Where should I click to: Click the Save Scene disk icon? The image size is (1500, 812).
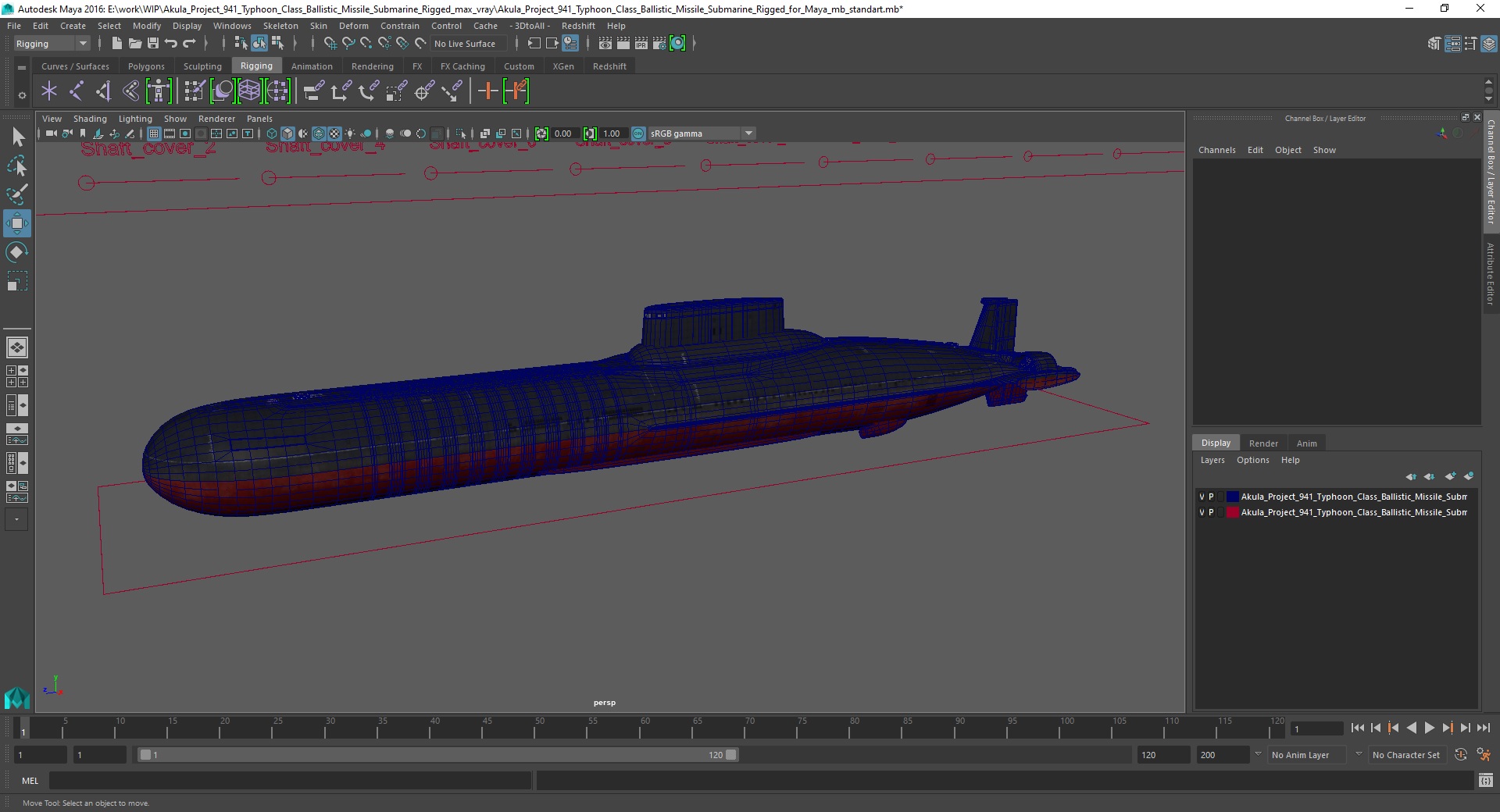(x=153, y=44)
